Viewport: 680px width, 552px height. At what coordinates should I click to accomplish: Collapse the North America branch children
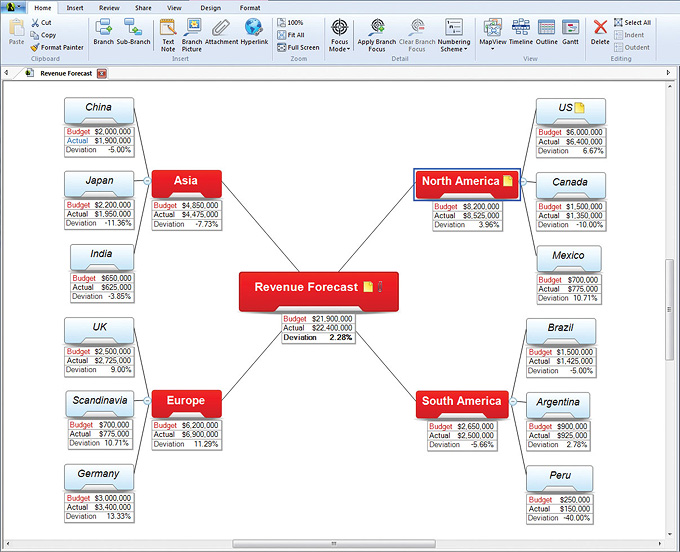pyautogui.click(x=523, y=182)
